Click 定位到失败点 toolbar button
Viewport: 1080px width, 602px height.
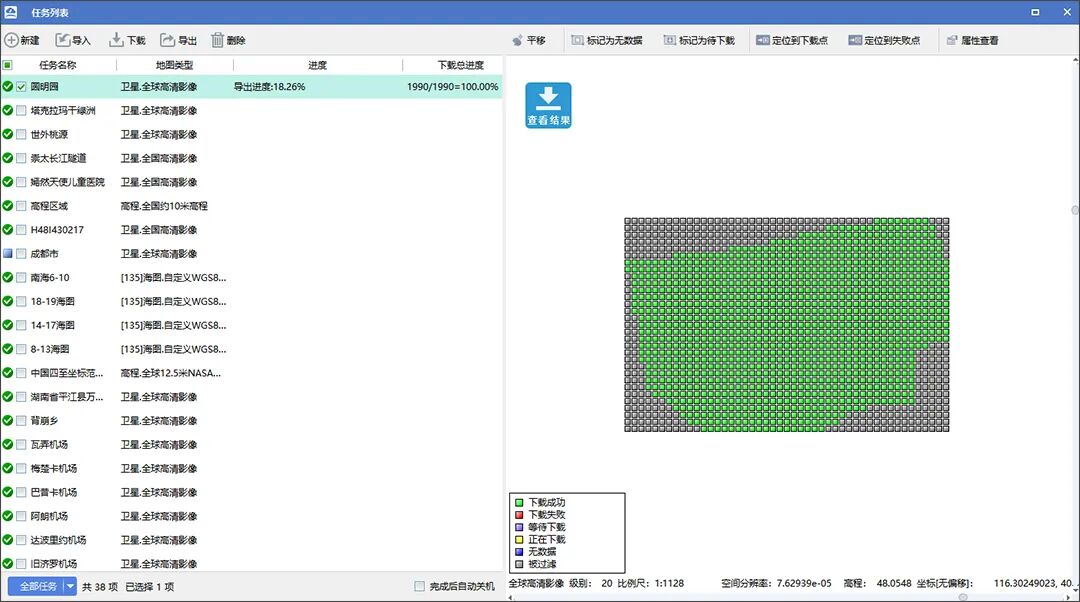884,40
